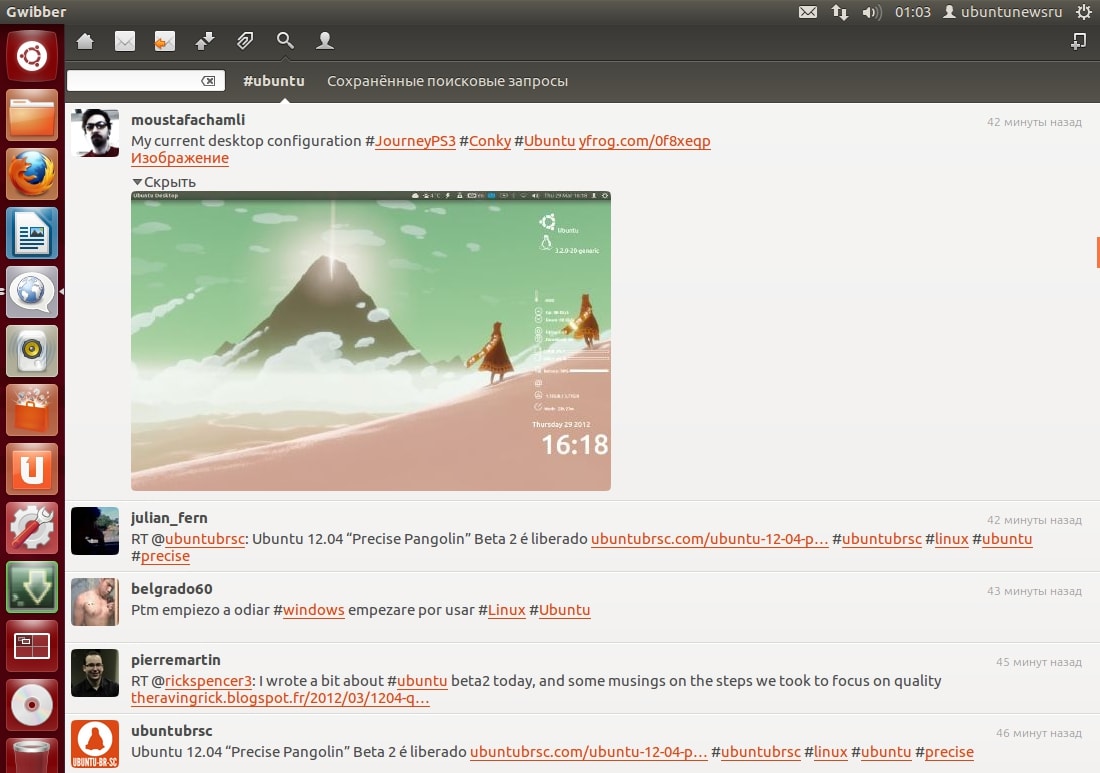Click the username pierremartin
Screen dimensions: 1100x773
[x=175, y=659]
